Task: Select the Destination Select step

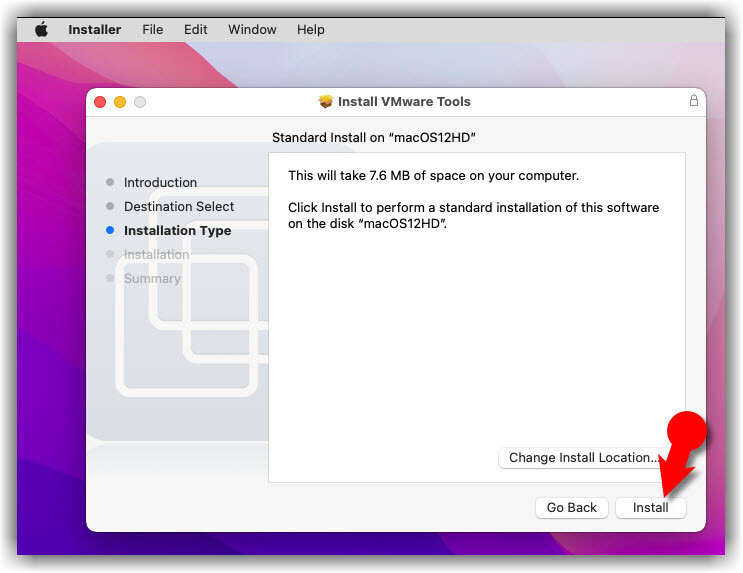Action: tap(178, 206)
